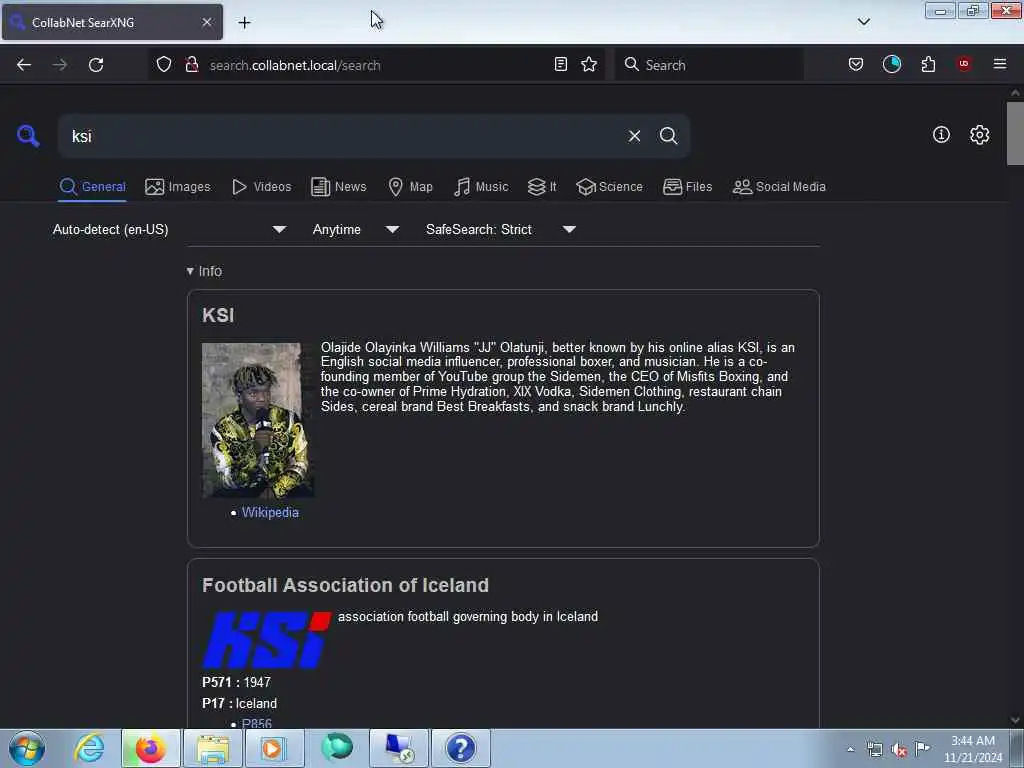
Task: Select Firefox in the taskbar
Action: (150, 748)
